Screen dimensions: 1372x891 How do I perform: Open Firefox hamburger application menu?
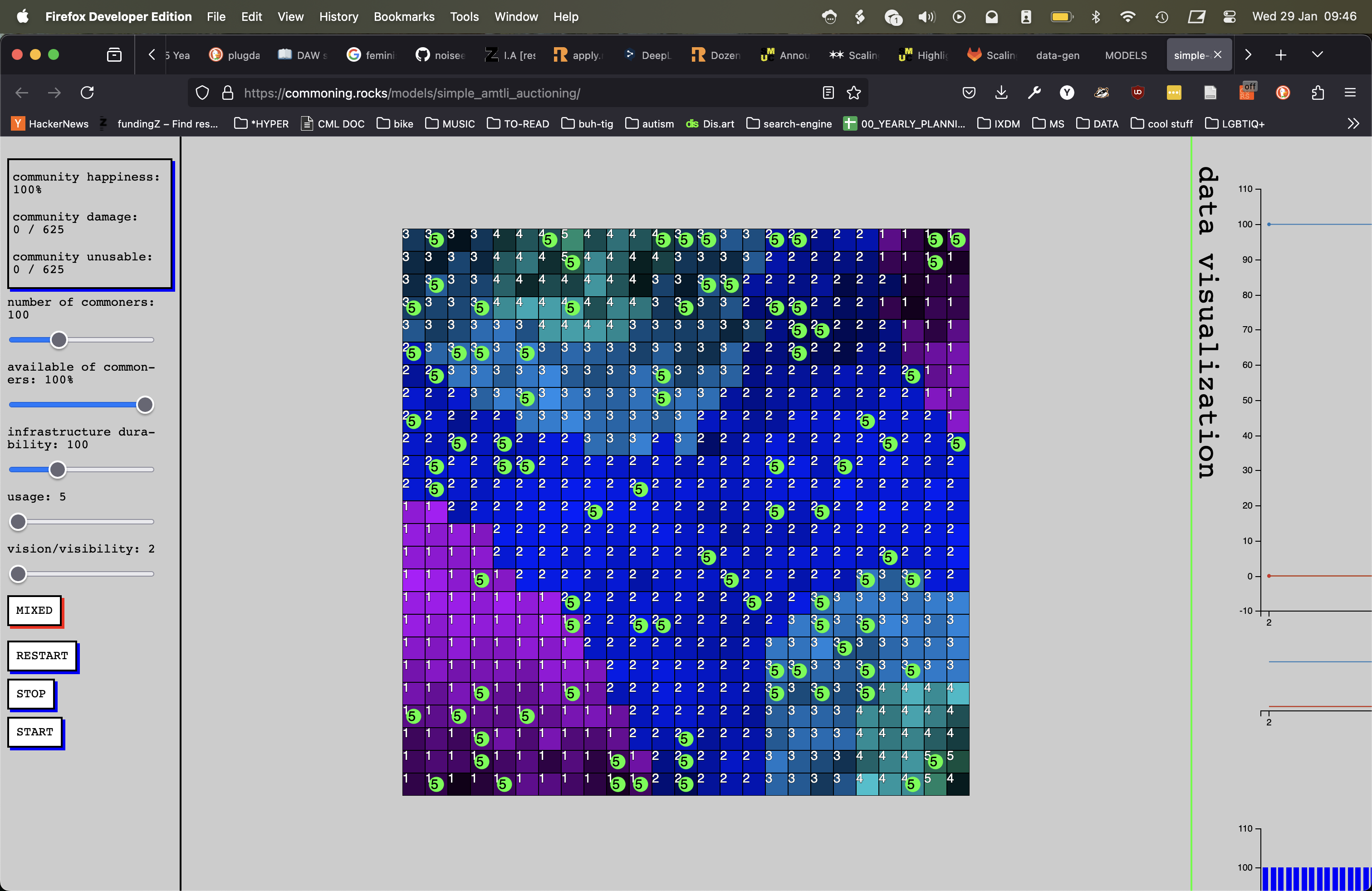coord(1350,93)
